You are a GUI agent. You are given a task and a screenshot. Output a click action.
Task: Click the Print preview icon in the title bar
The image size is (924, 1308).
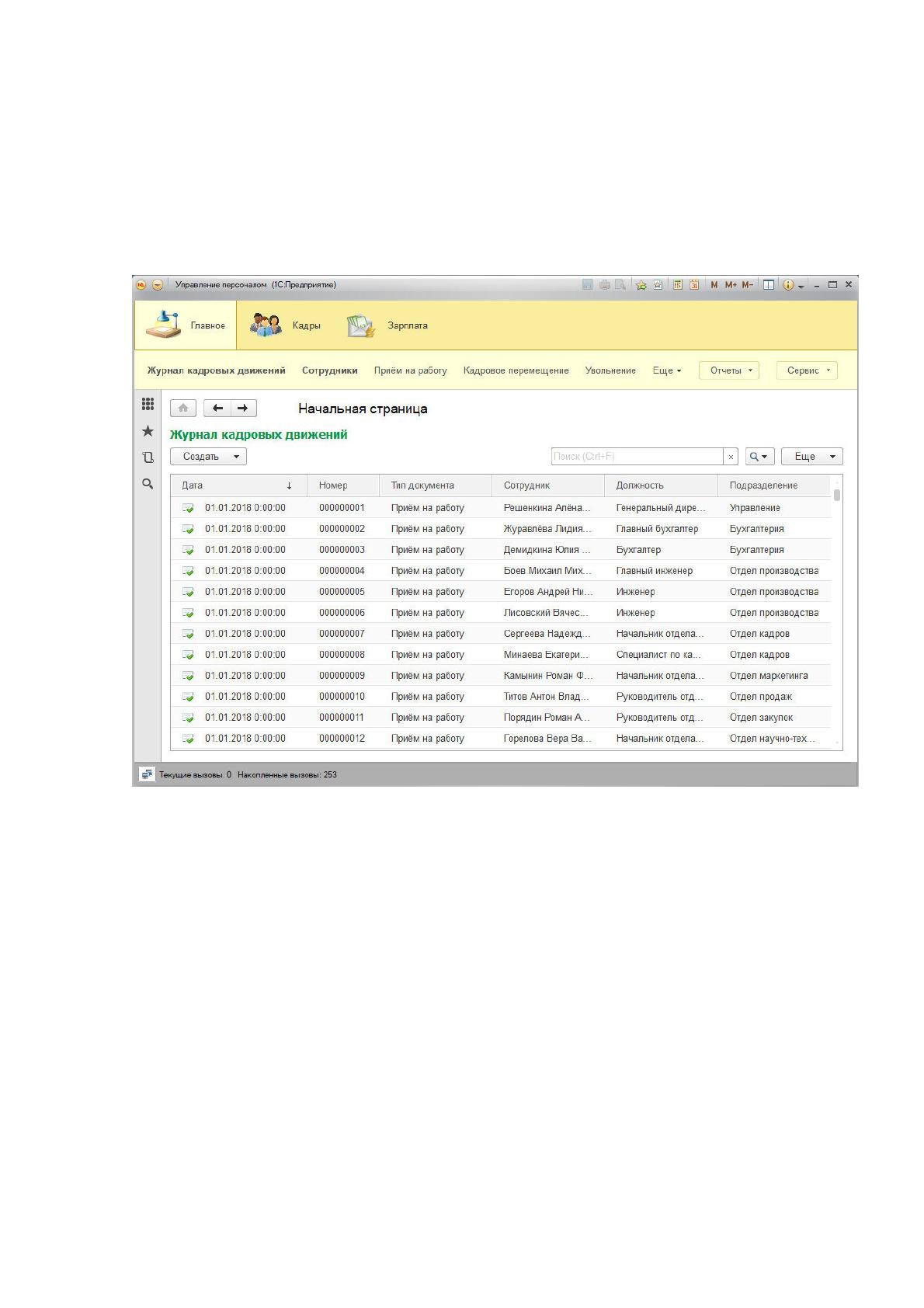tap(620, 285)
